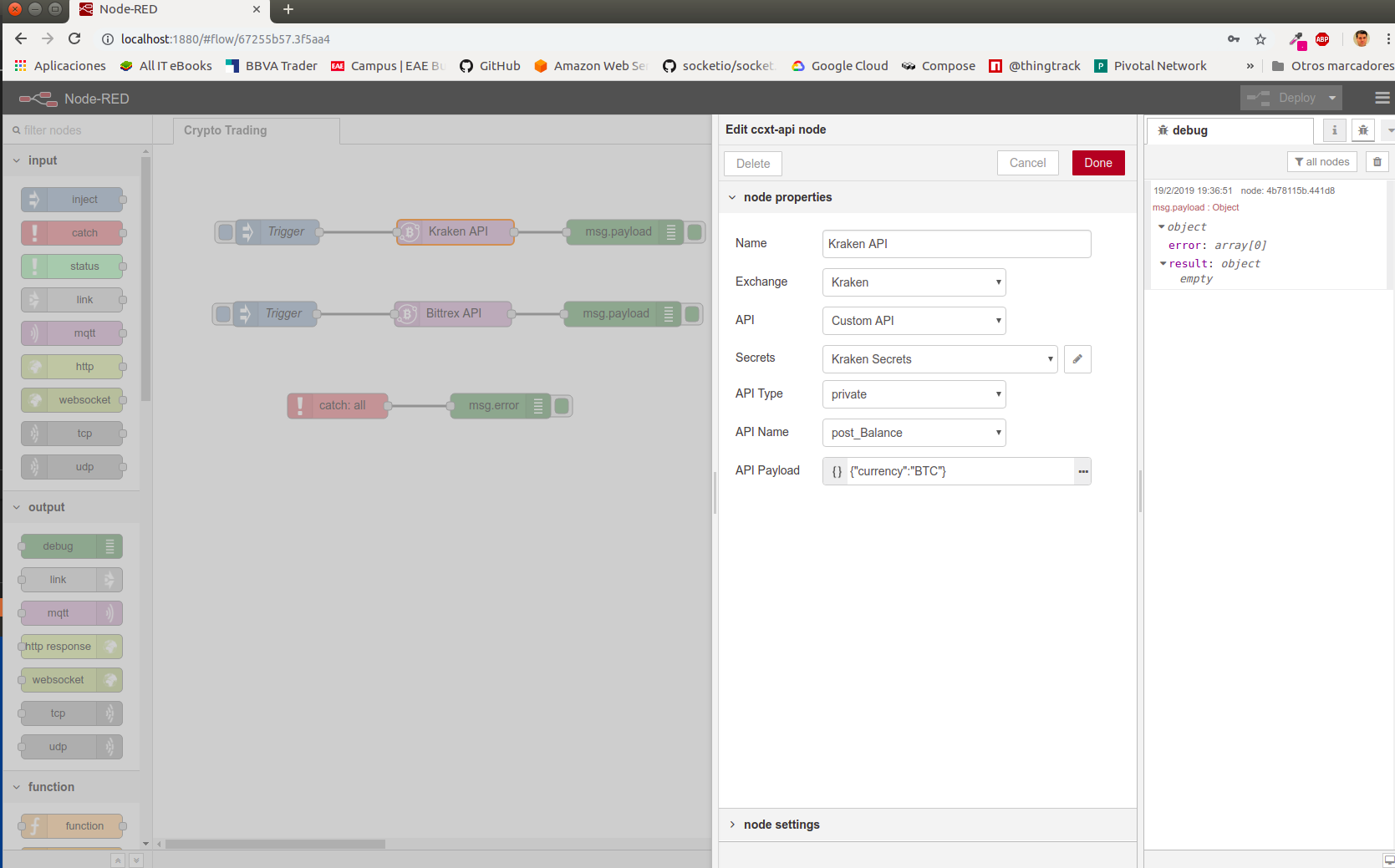Select the catch node in palette

point(73,233)
